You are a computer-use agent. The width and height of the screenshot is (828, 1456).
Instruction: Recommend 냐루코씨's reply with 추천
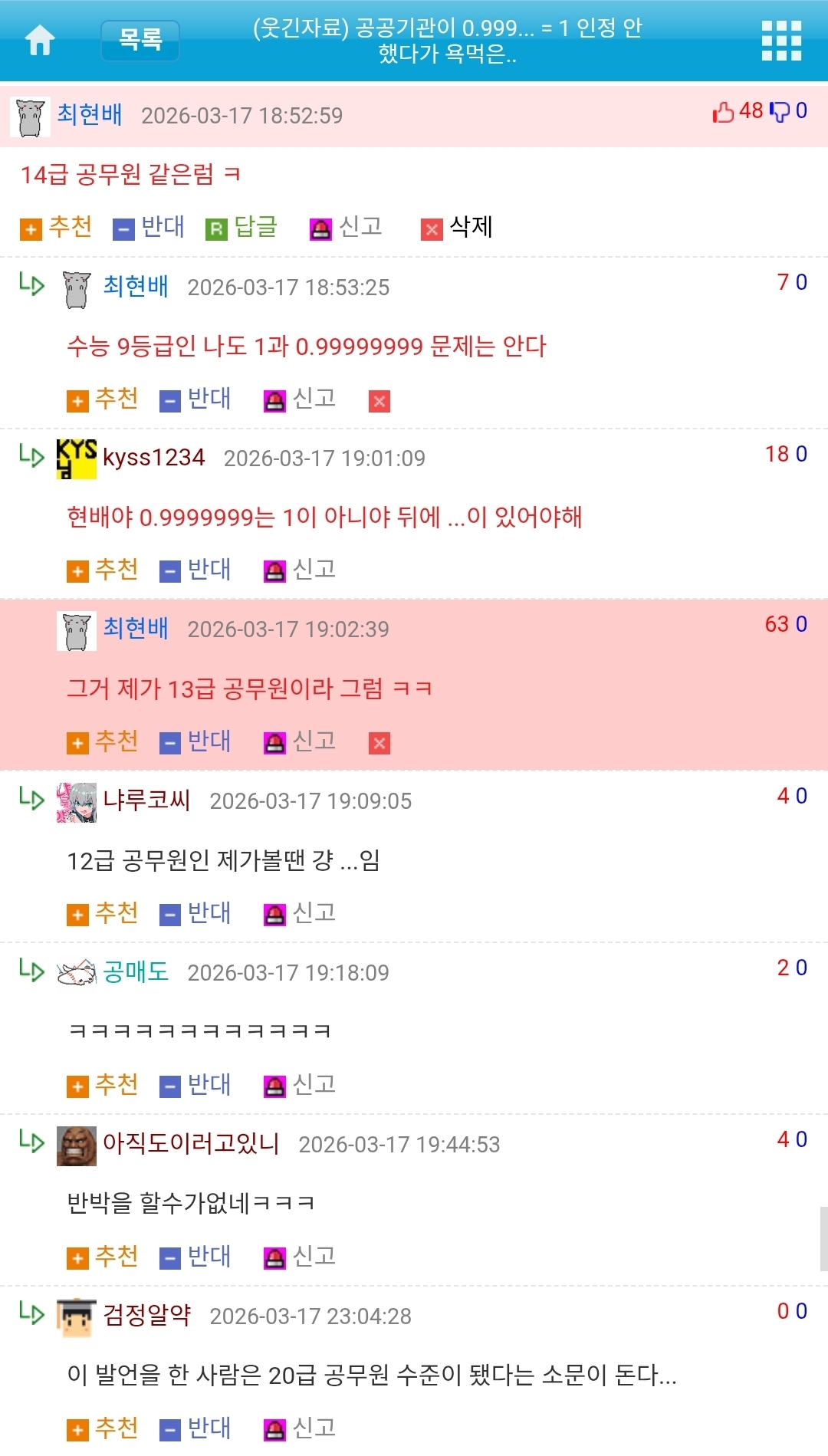[103, 913]
